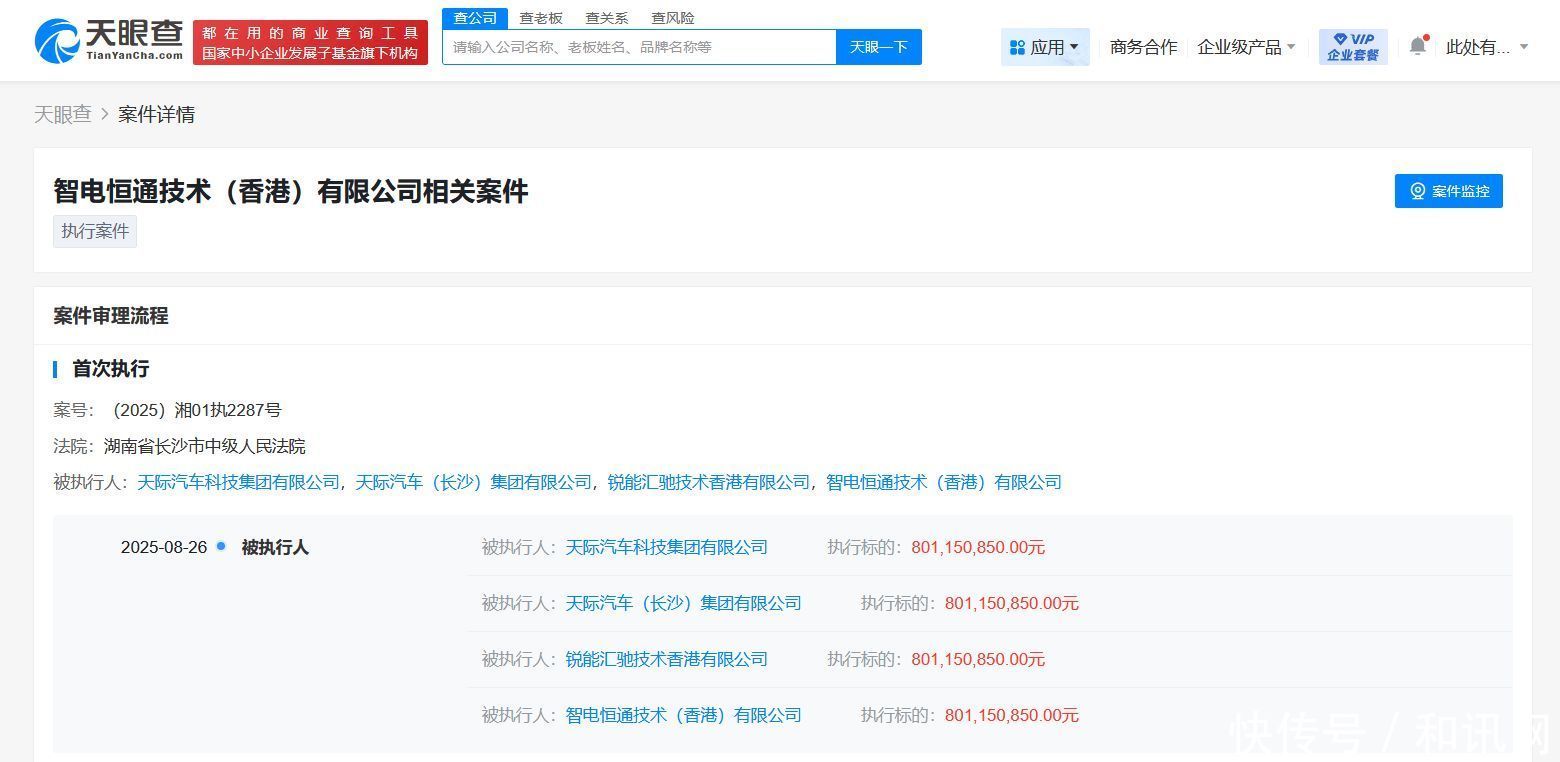Expand the 应用 dropdown menu
1560x762 pixels.
[x=1045, y=47]
